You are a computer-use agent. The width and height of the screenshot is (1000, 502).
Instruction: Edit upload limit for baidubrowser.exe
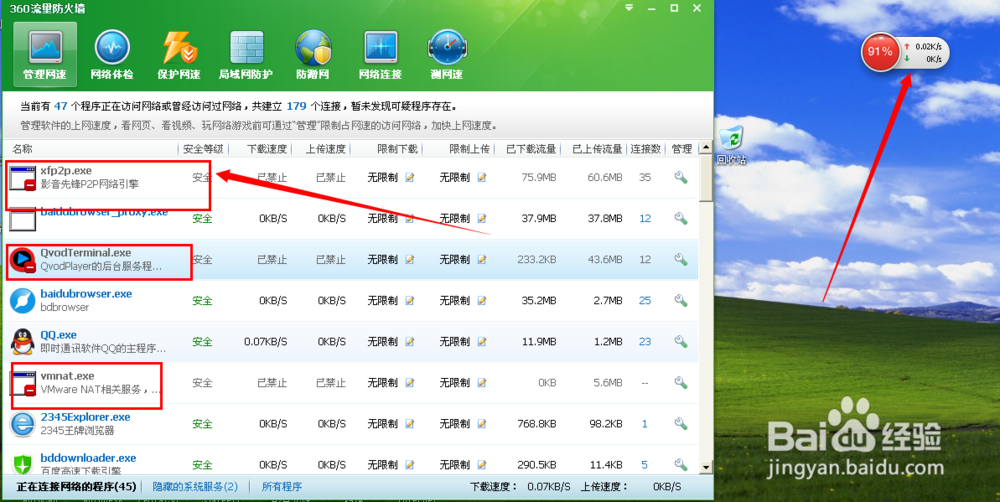[482, 300]
